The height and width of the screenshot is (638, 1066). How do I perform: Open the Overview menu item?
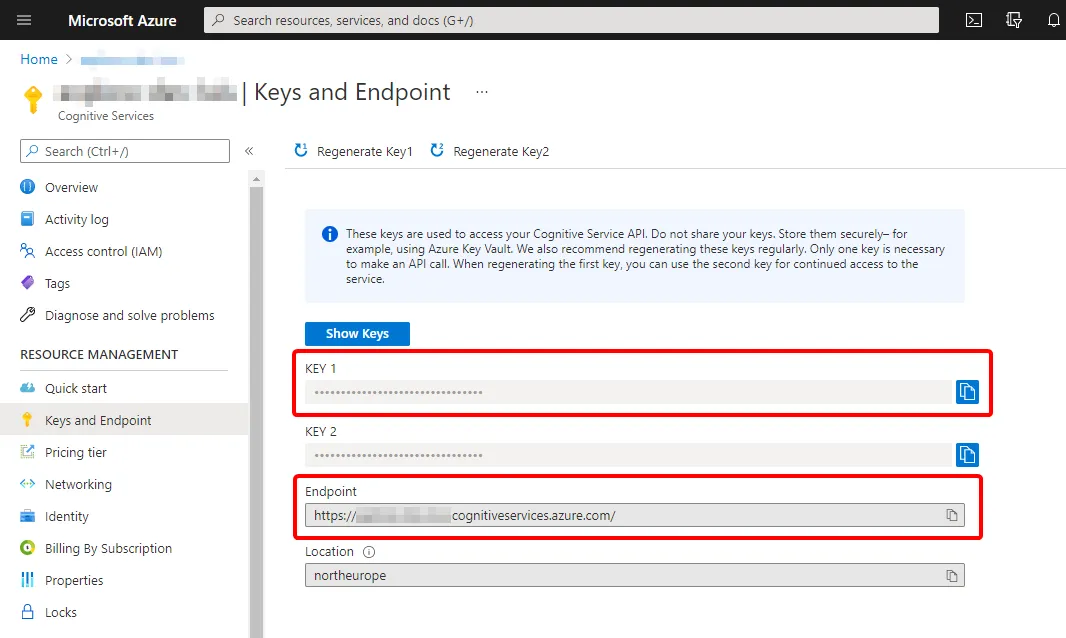click(x=71, y=187)
